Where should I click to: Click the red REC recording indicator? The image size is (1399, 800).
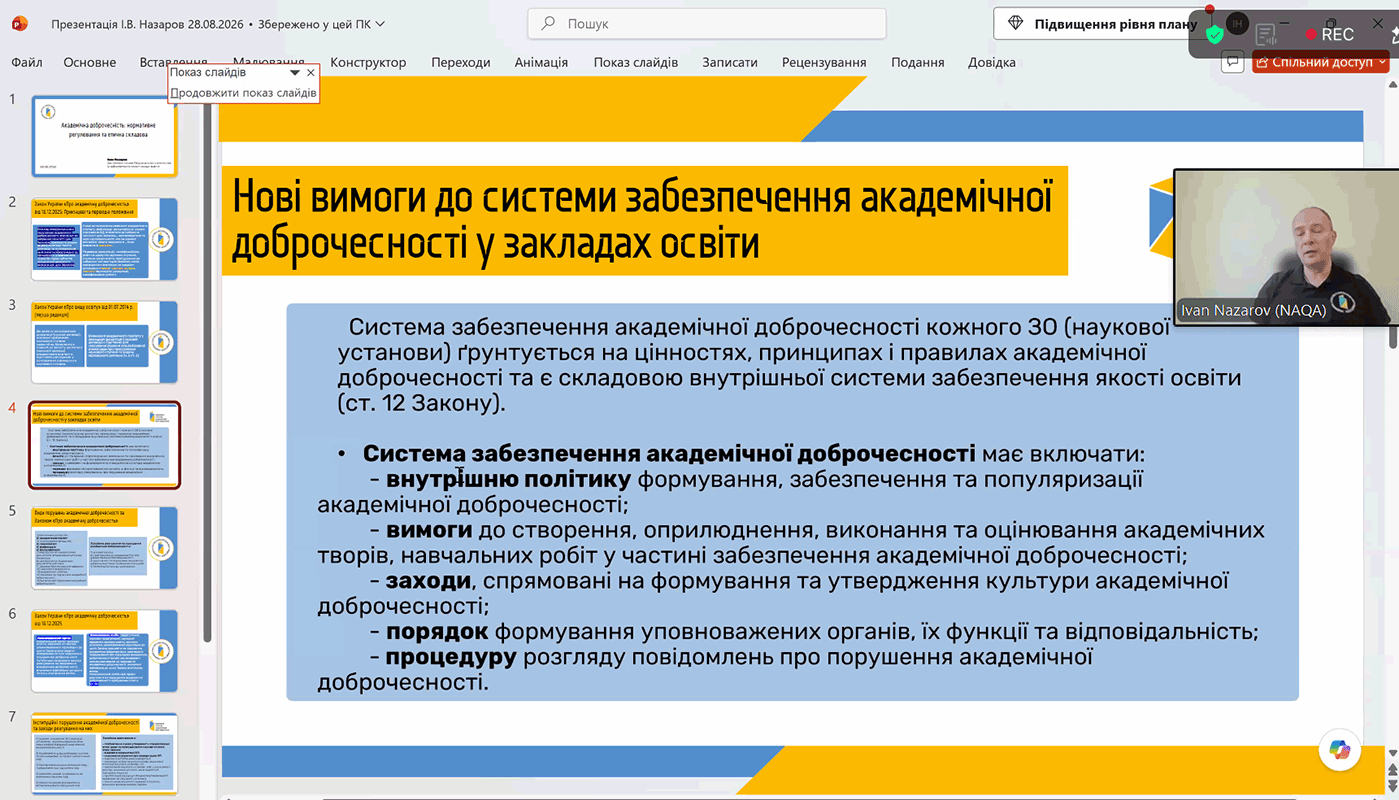[x=1329, y=34]
